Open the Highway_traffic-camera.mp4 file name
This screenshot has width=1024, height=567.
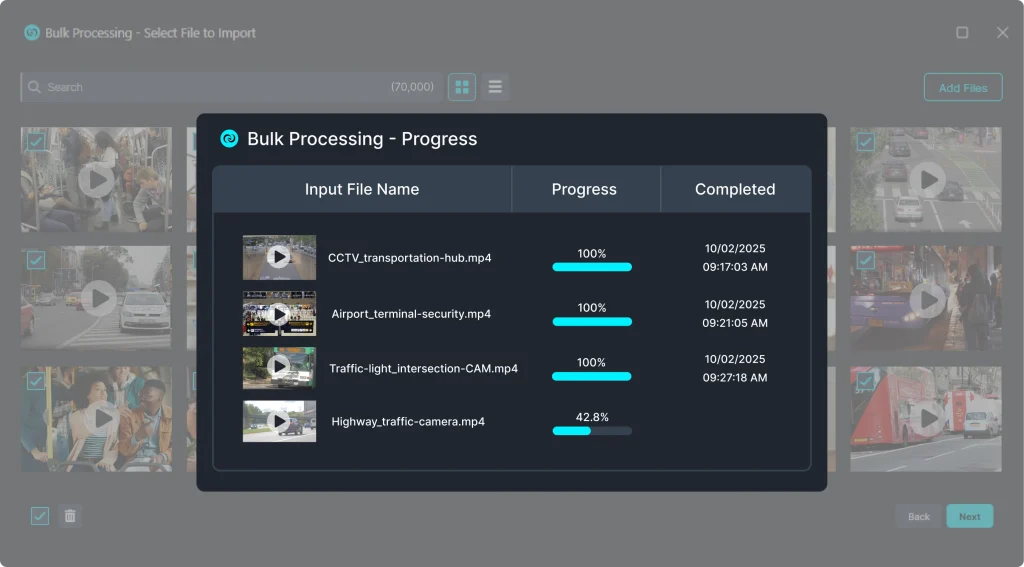(408, 422)
